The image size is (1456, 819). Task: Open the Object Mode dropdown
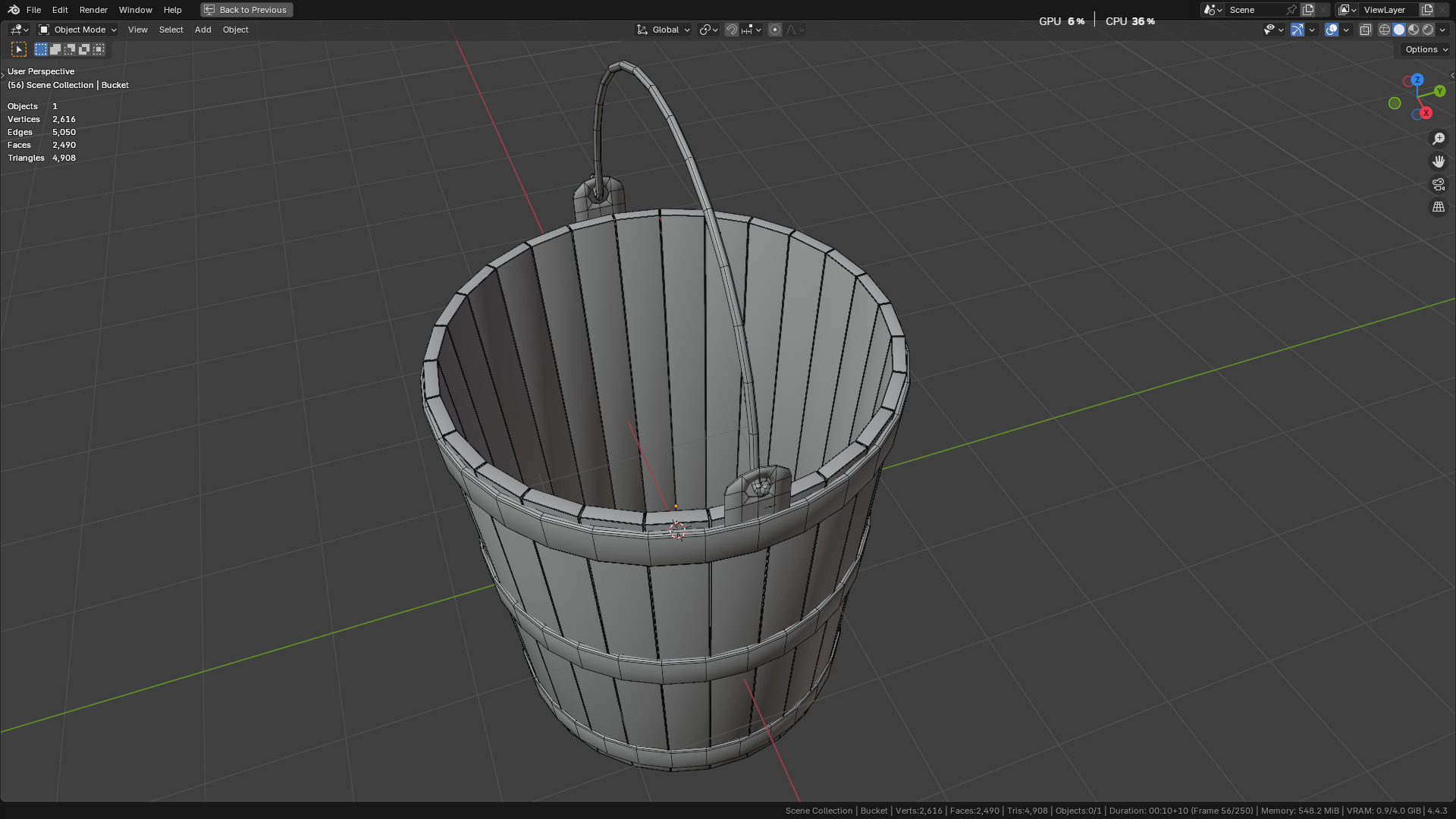[77, 30]
